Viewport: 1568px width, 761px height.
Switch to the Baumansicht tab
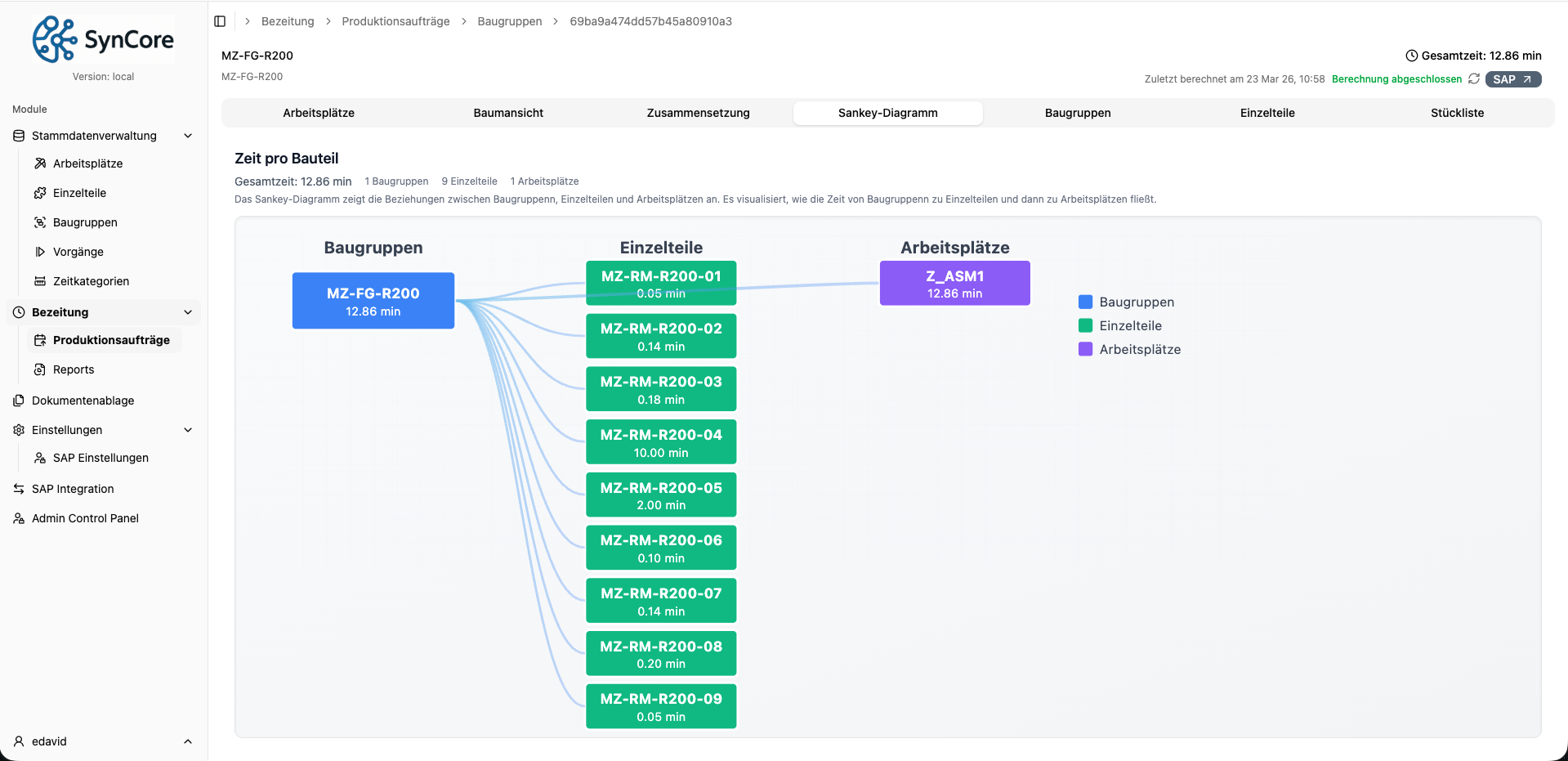[508, 113]
